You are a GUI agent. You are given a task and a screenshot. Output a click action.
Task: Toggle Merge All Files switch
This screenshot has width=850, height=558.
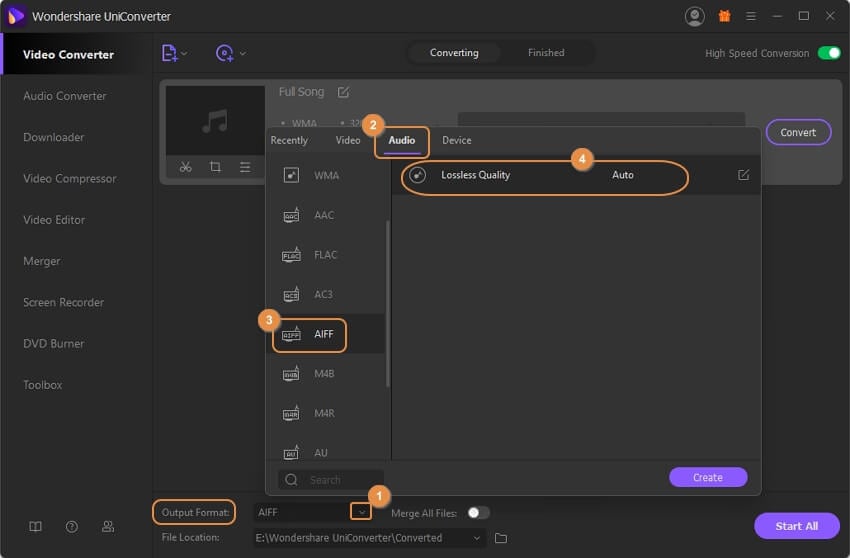[x=479, y=512]
